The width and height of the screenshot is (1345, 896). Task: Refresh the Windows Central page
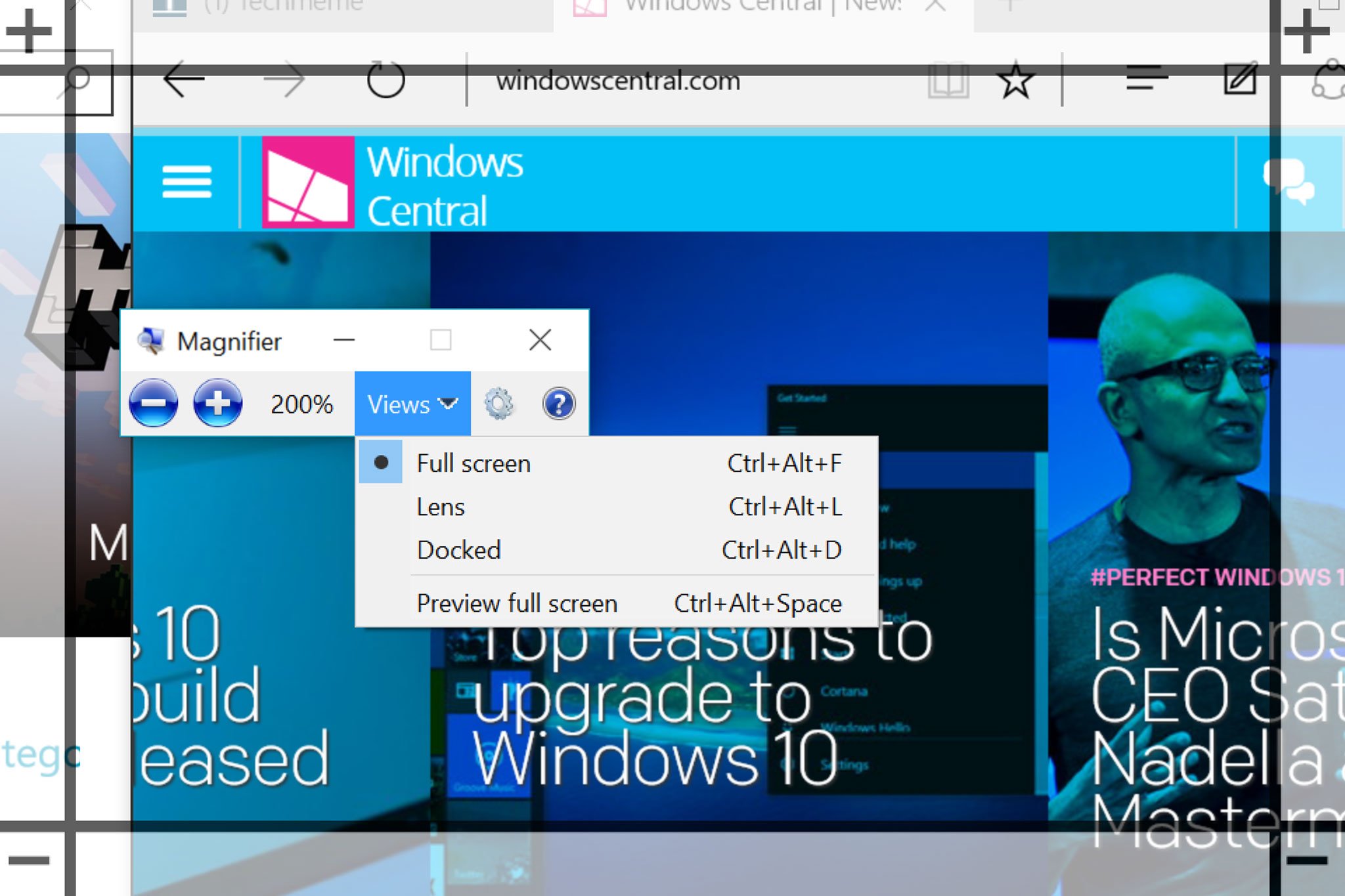coord(386,79)
